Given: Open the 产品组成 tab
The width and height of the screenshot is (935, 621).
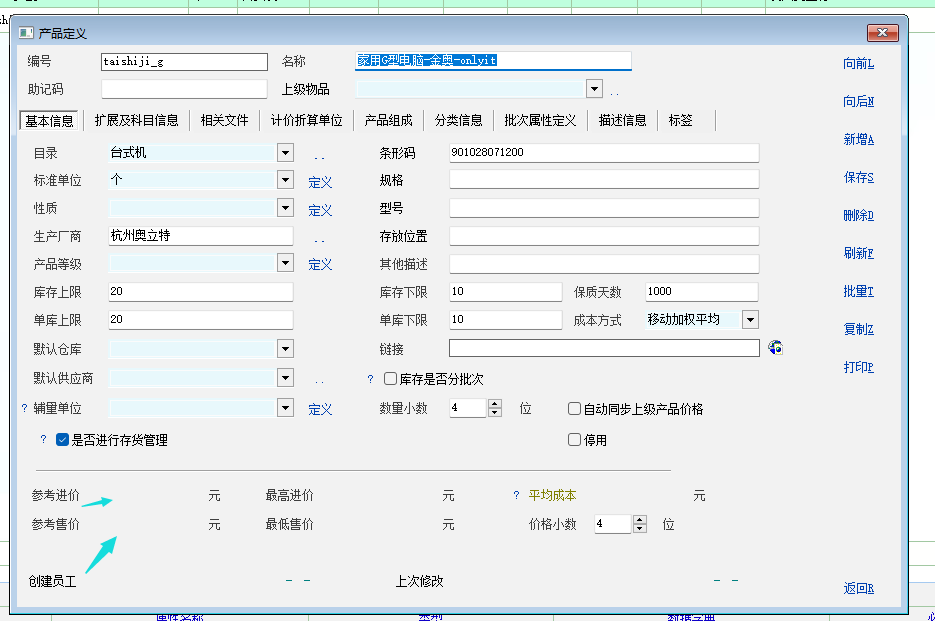Looking at the screenshot, I should (388, 120).
